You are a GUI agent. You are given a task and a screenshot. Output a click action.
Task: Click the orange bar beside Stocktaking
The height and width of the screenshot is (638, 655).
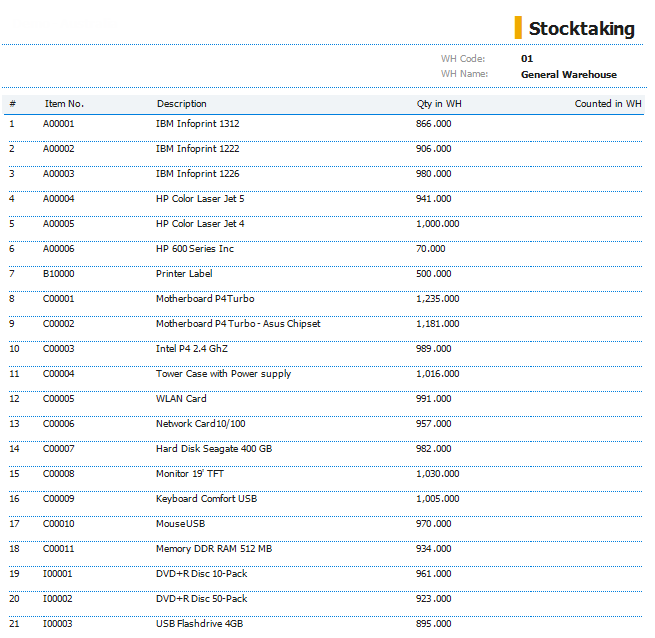click(x=518, y=27)
